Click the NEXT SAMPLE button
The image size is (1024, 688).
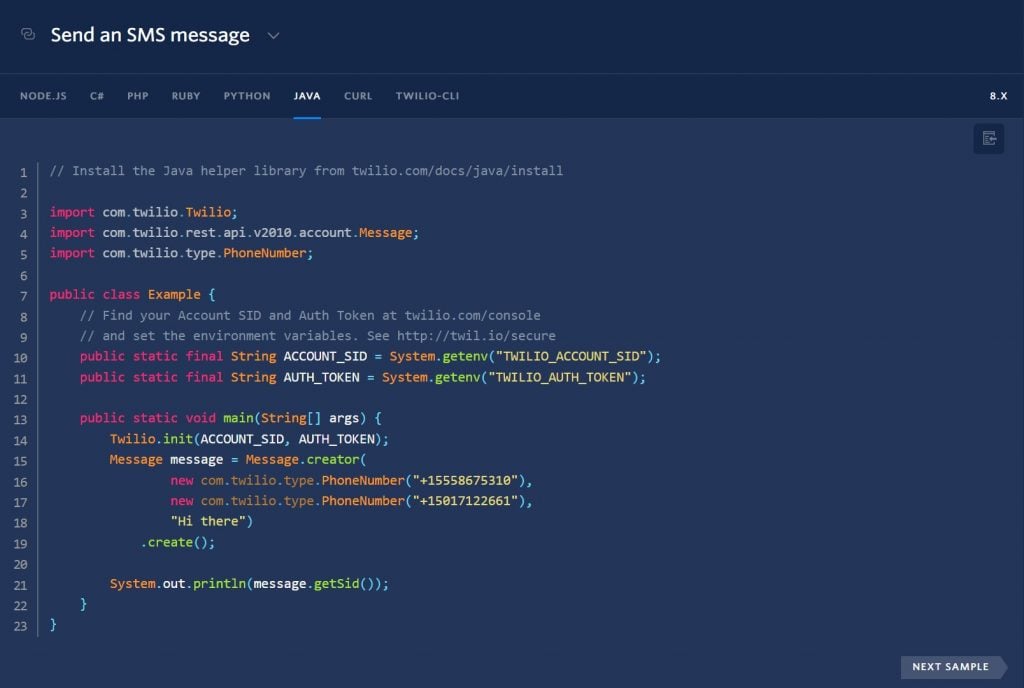[x=948, y=667]
